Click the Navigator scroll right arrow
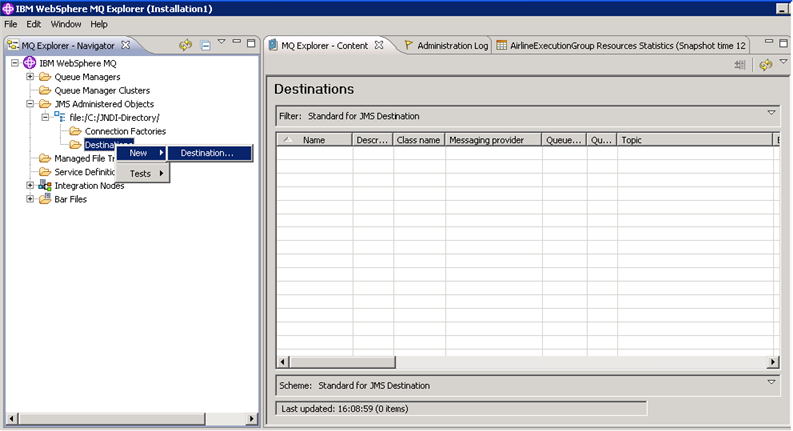793x431 pixels. (x=251, y=419)
